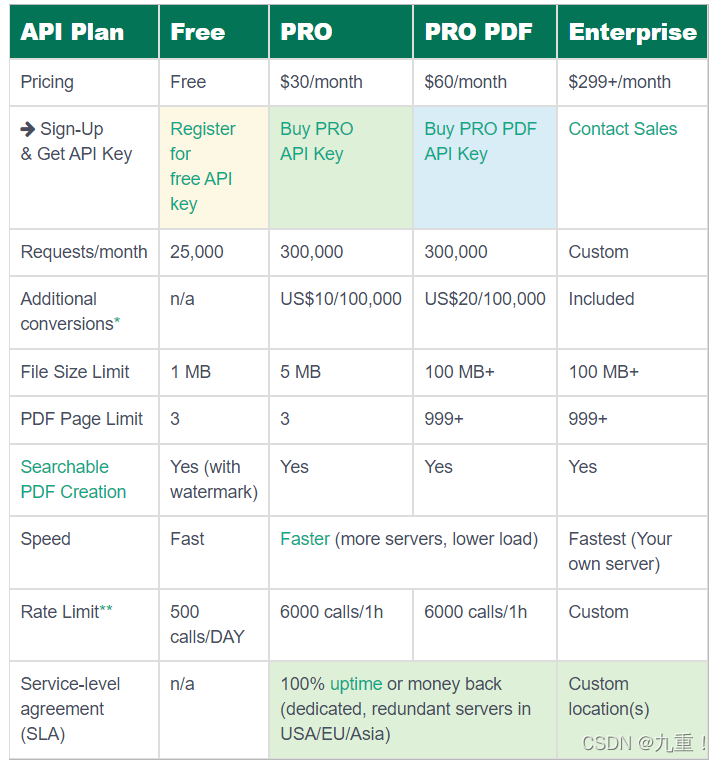Open the Buy PRO PDF API Key link
Viewport: 721px width, 762px height.
point(481,141)
